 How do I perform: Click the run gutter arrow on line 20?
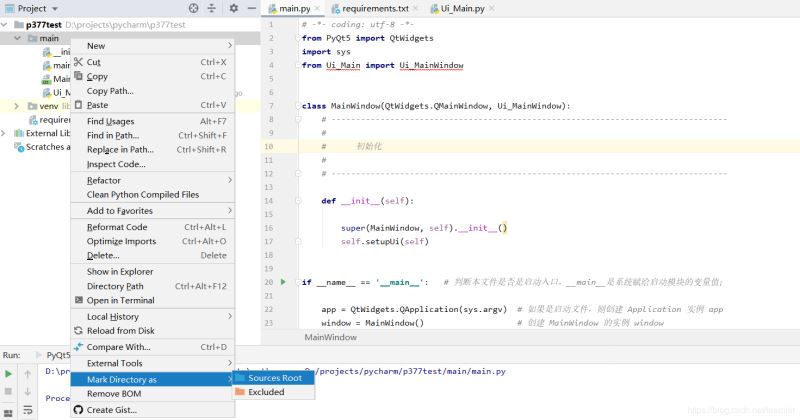pyautogui.click(x=284, y=282)
